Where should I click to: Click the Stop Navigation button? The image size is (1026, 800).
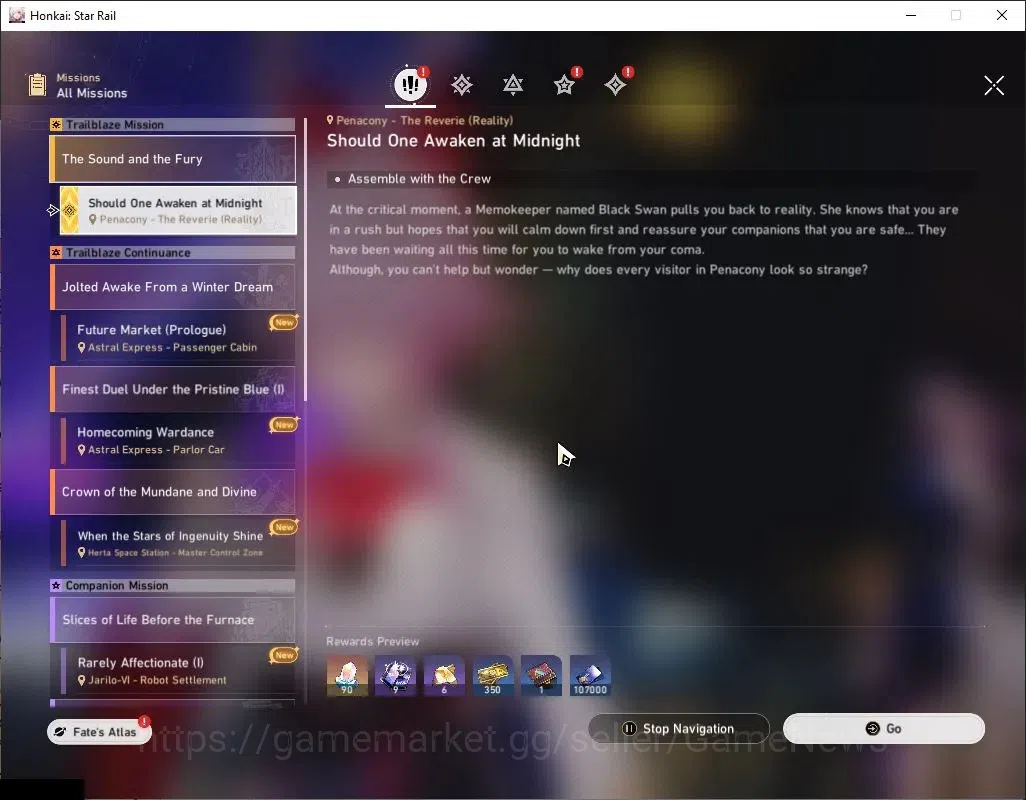(x=679, y=729)
